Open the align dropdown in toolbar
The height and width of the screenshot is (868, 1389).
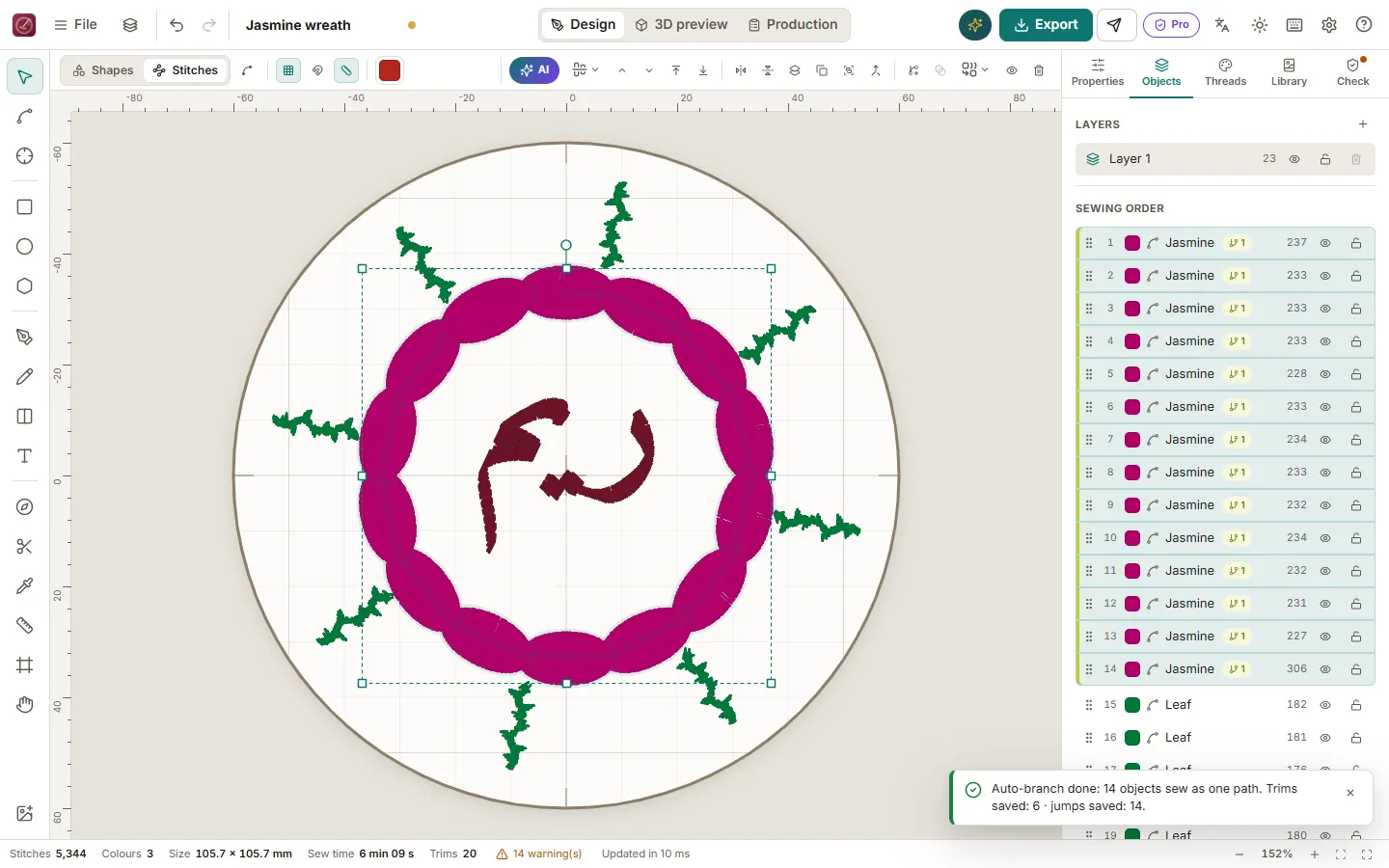[586, 70]
